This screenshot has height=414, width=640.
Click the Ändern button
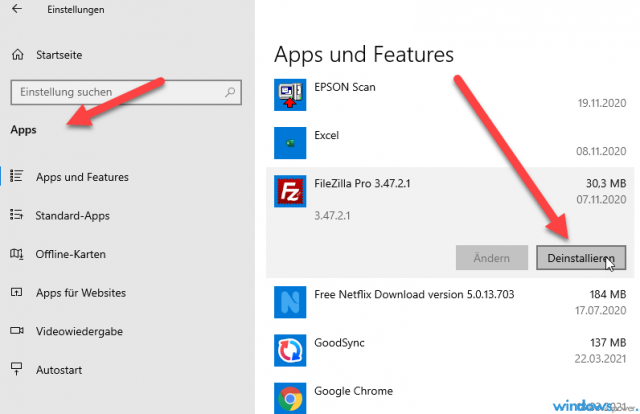click(492, 258)
